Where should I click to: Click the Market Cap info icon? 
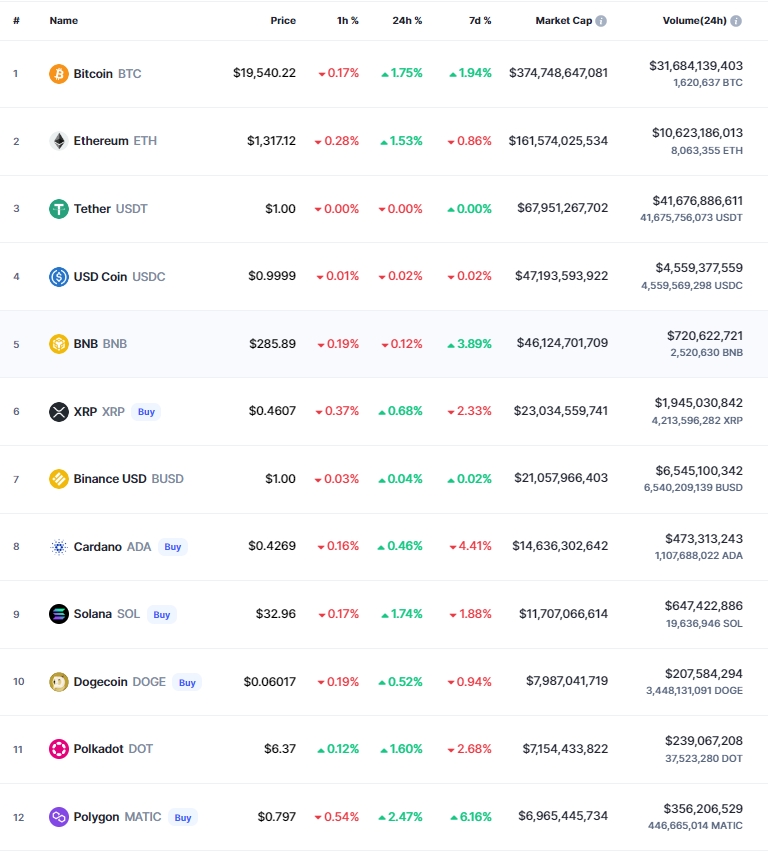click(x=601, y=21)
